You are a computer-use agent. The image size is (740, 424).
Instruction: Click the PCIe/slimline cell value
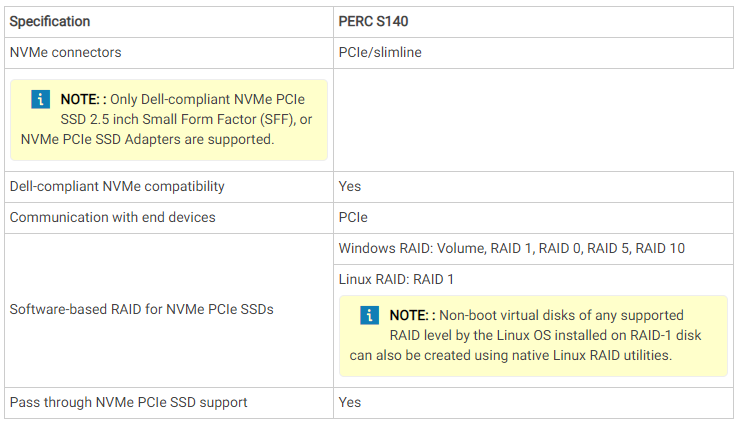(x=380, y=52)
